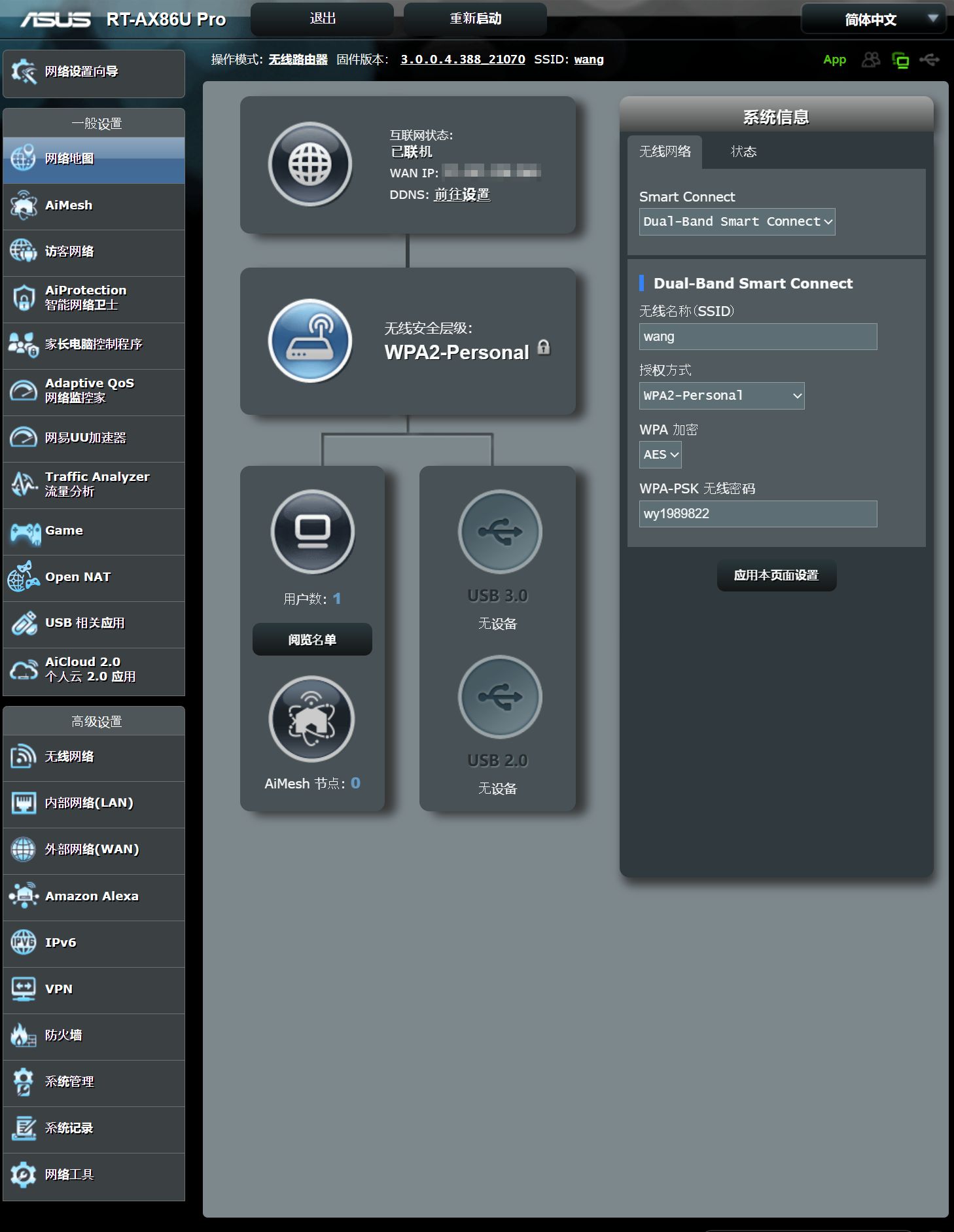The image size is (954, 1232).
Task: Open 网易UU加速器 menu item
Action: pos(94,438)
